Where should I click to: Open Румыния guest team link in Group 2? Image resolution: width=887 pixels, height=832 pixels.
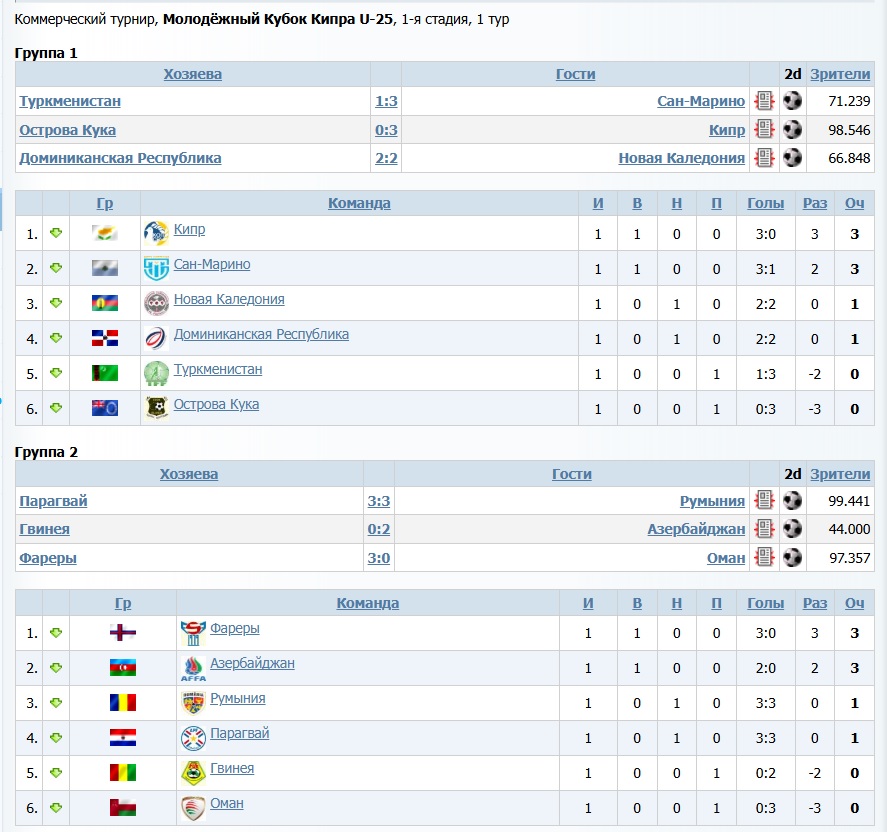point(712,501)
